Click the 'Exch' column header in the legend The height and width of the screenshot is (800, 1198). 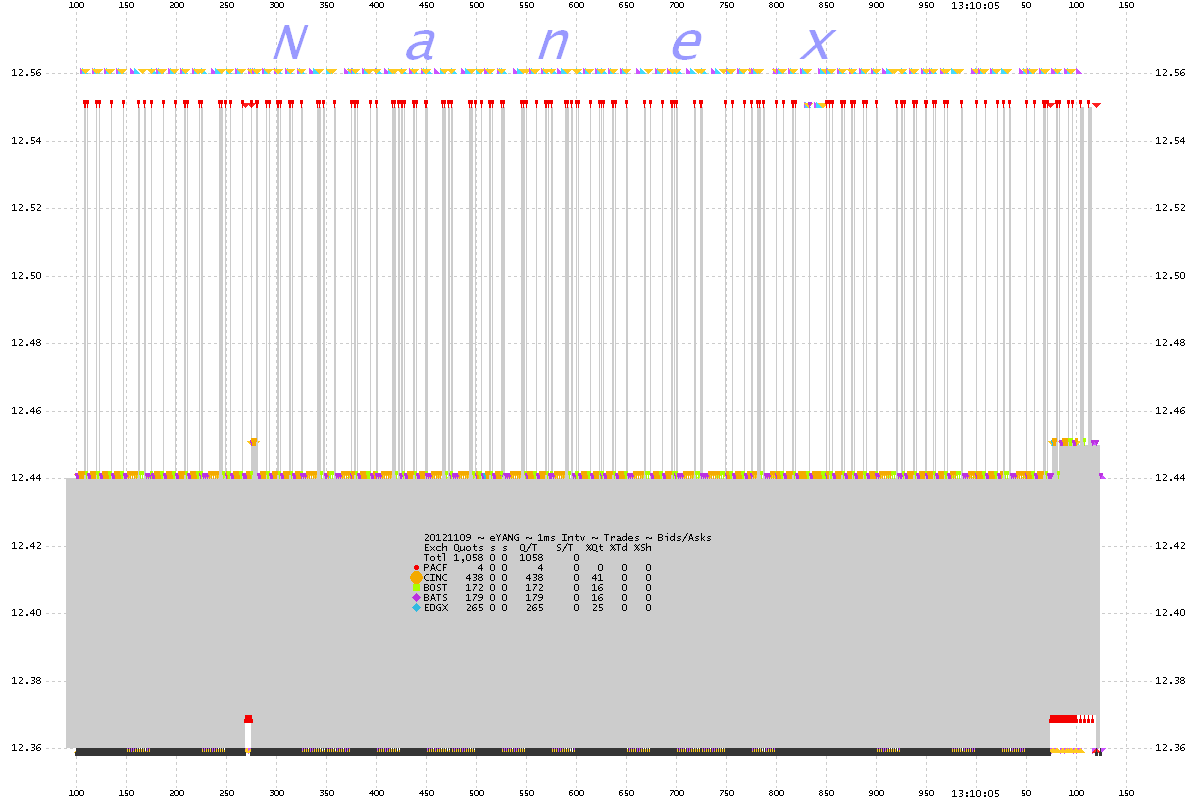click(x=435, y=548)
